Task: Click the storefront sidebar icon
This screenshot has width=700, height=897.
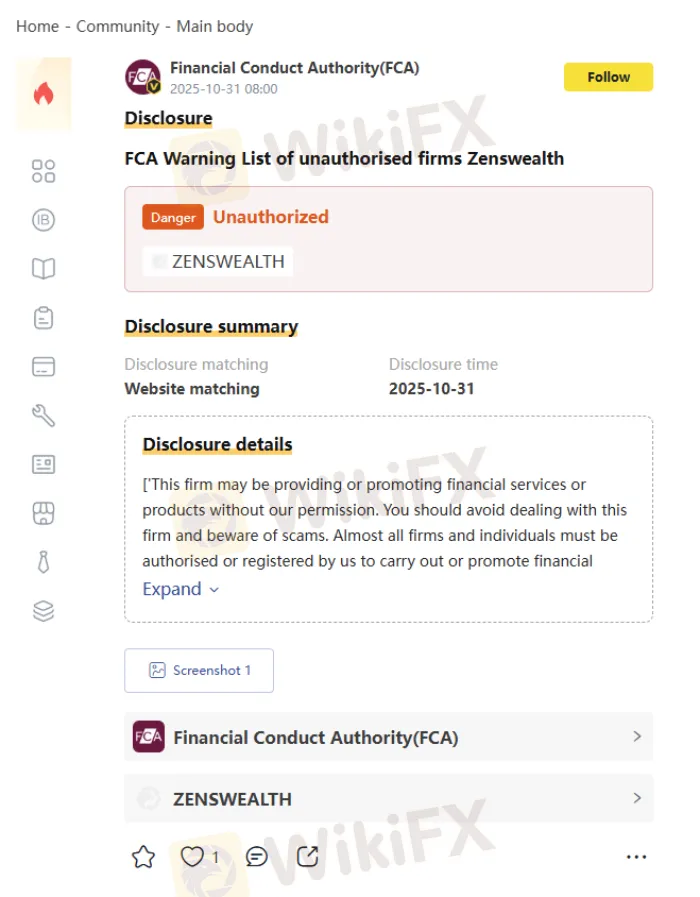Action: tap(43, 514)
